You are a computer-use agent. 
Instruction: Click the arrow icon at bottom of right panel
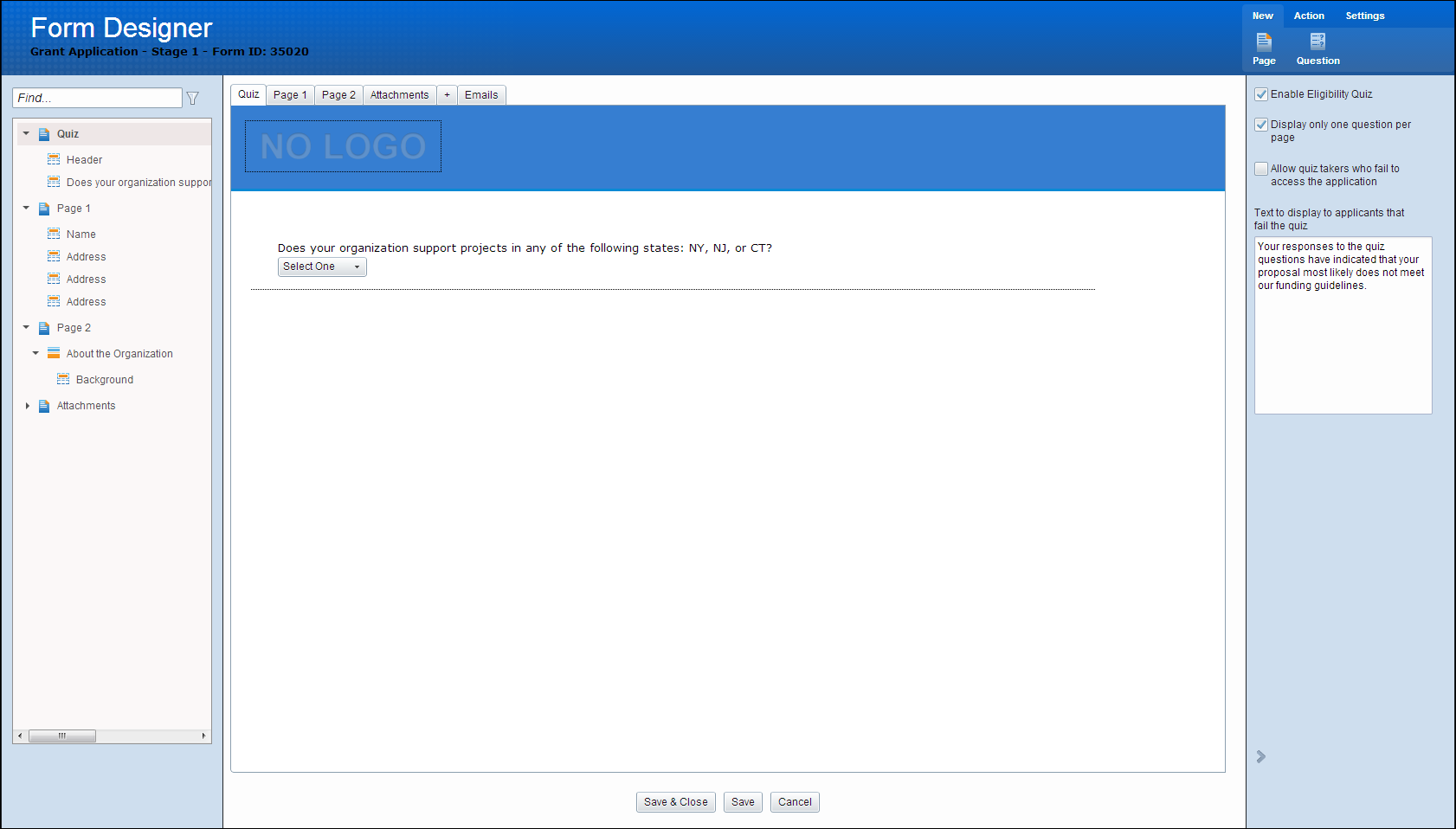tap(1261, 756)
